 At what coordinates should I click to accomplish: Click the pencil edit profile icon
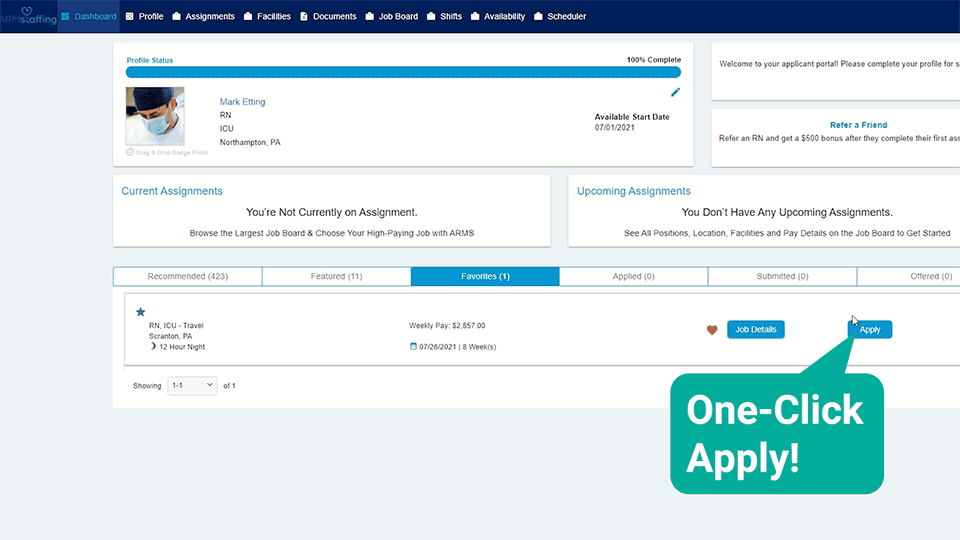click(675, 92)
